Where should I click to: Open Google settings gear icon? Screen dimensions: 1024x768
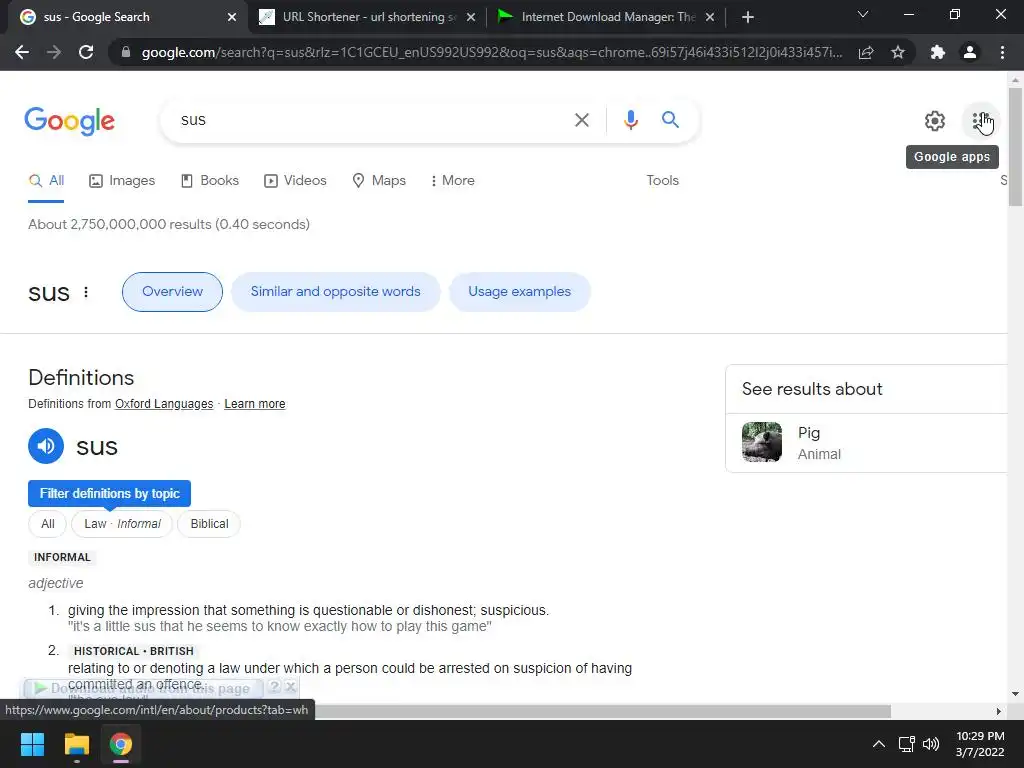[x=935, y=121]
